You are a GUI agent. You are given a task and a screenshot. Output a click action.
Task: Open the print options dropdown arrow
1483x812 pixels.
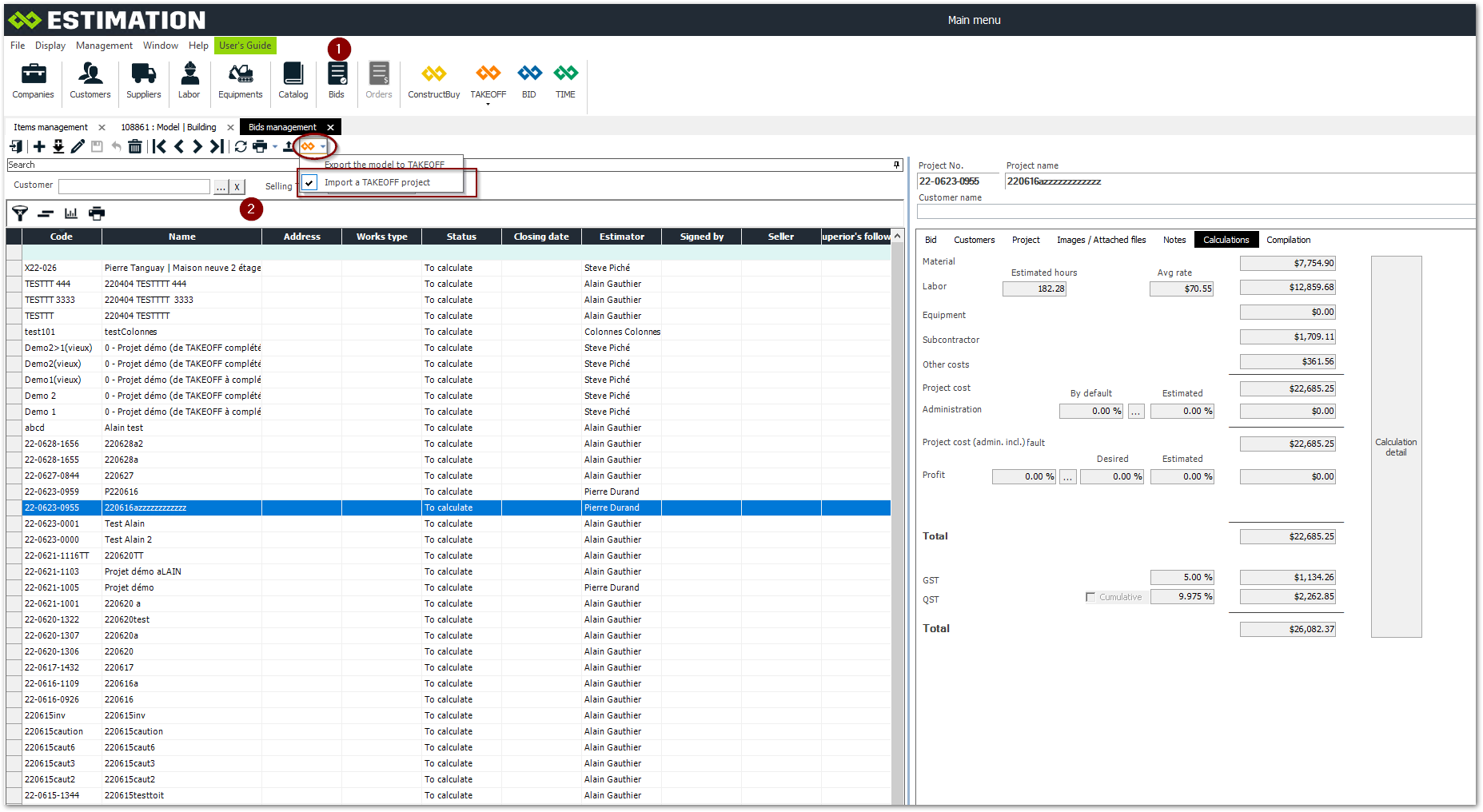pos(275,146)
